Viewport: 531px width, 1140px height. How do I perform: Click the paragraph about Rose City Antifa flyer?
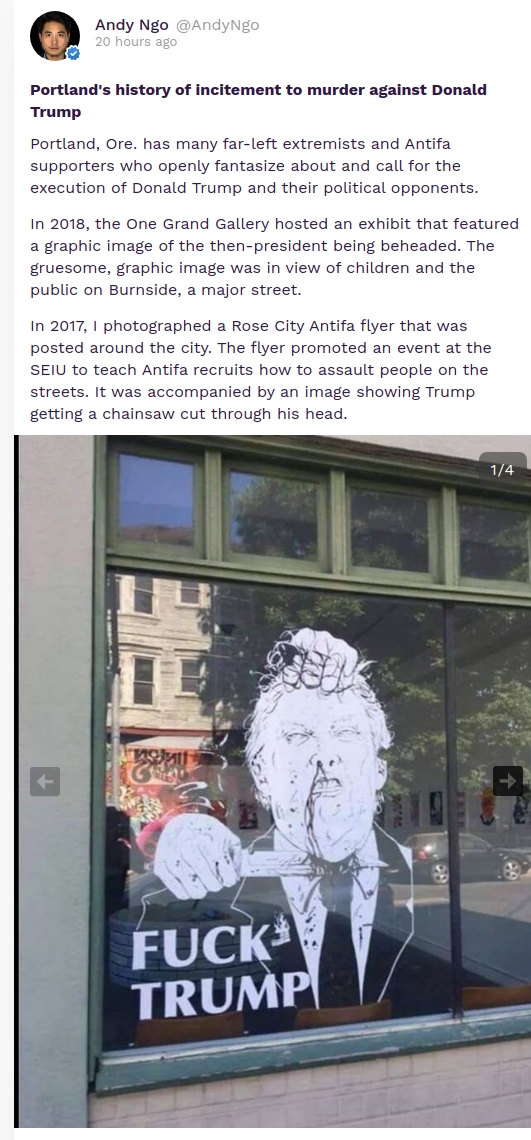[261, 370]
